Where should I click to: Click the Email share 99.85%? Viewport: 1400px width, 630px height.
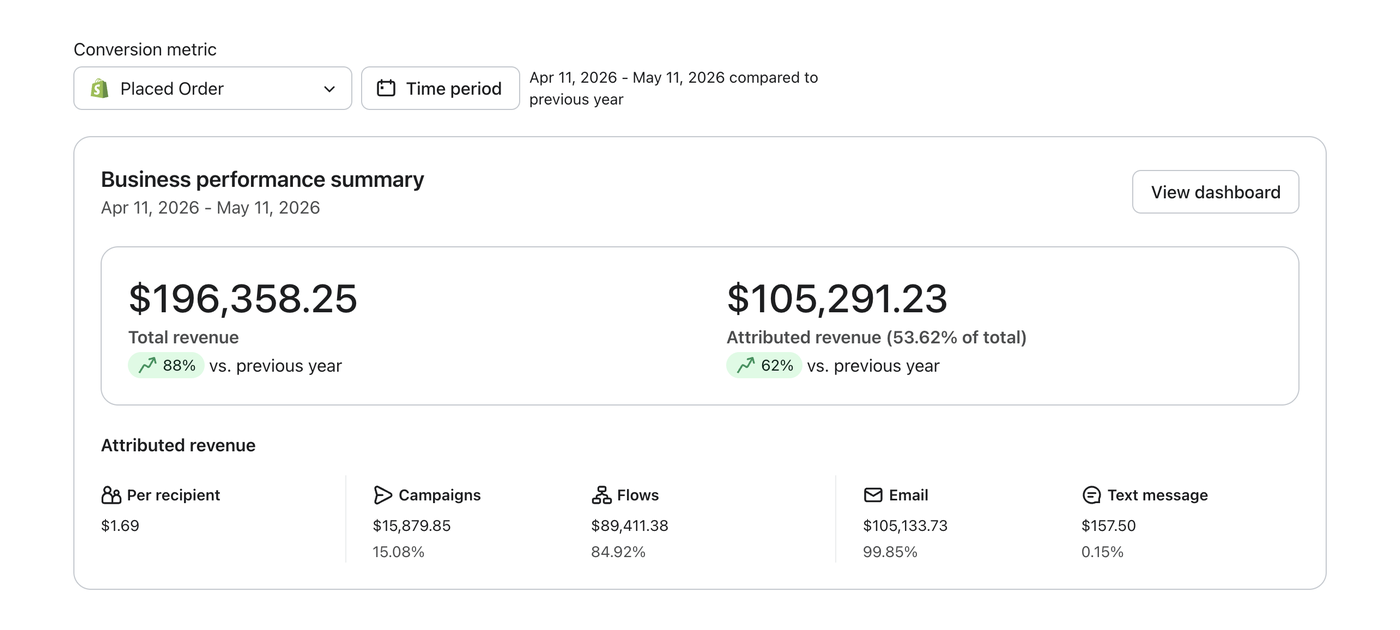tap(890, 552)
